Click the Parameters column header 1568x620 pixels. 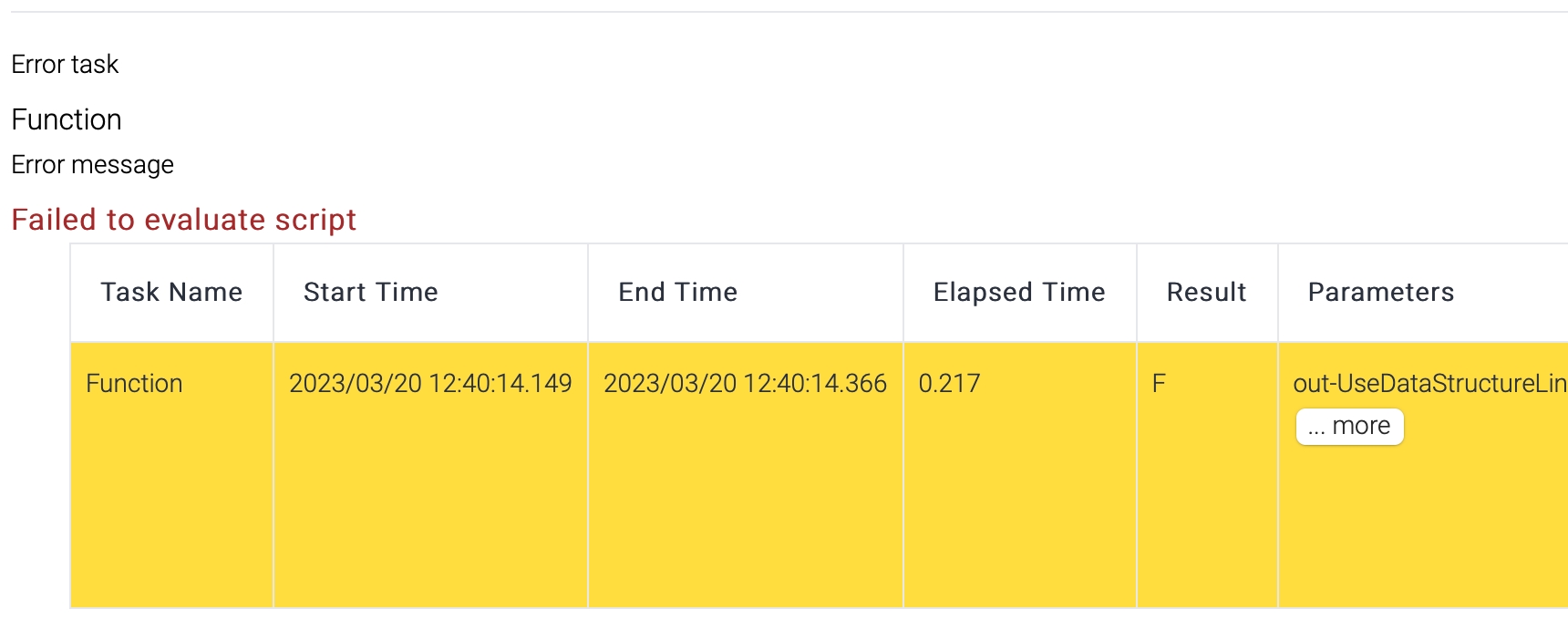(x=1380, y=293)
